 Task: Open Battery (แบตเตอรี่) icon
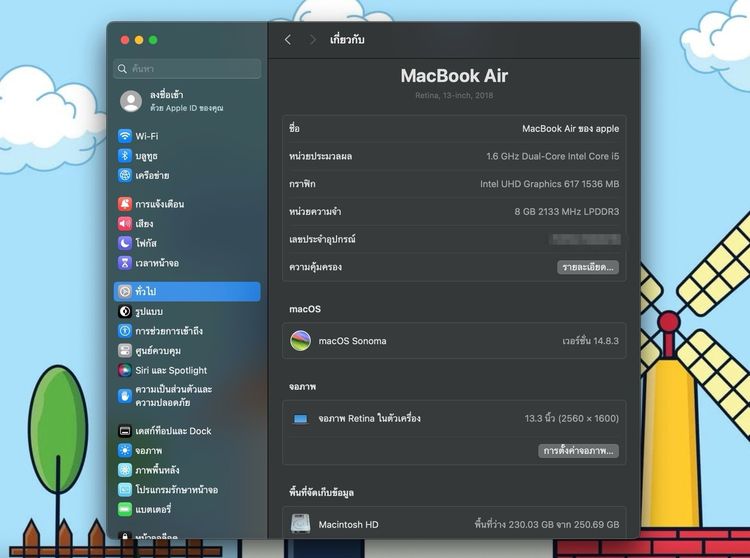(125, 509)
